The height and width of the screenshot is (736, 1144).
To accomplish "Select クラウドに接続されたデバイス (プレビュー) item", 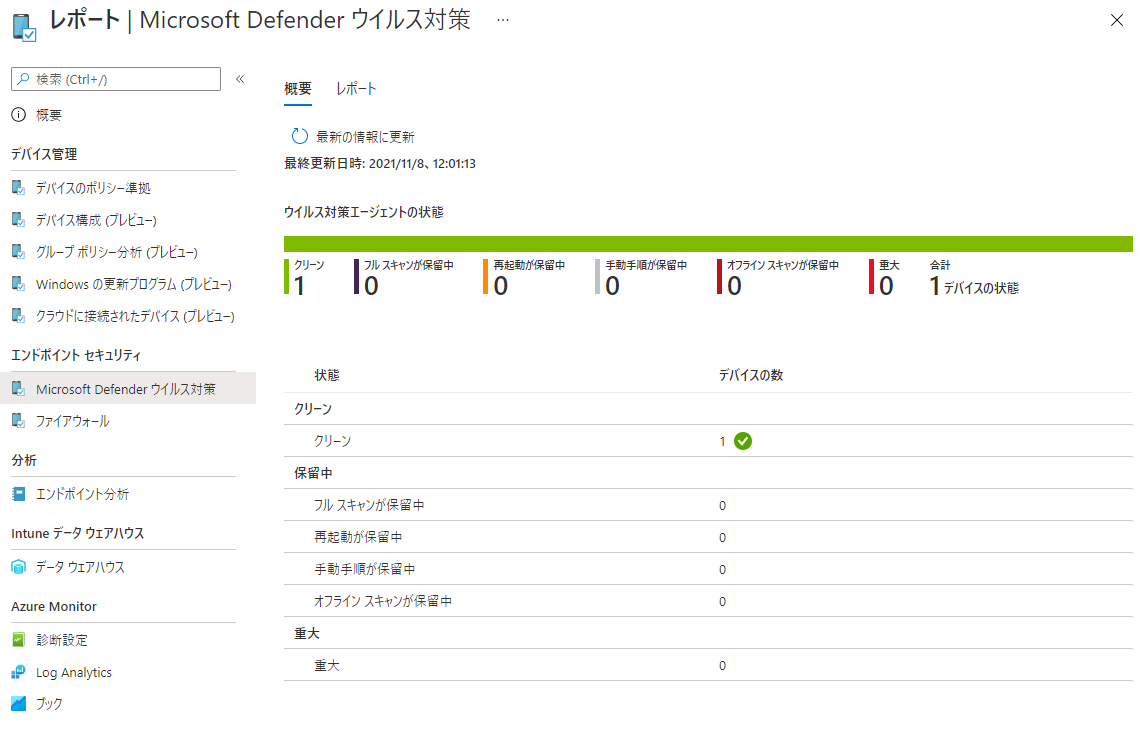I will (135, 316).
